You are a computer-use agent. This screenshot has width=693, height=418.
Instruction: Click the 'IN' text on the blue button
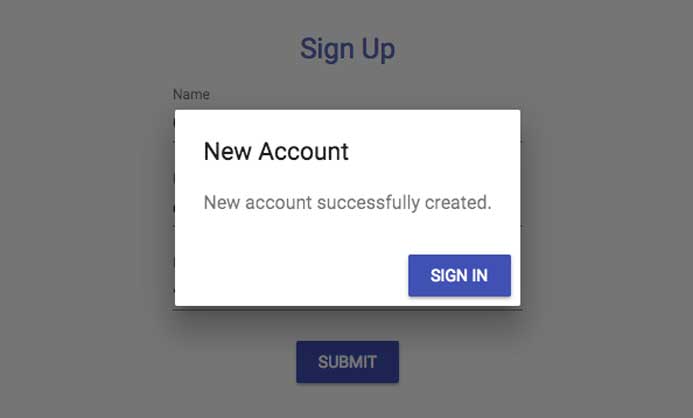480,275
